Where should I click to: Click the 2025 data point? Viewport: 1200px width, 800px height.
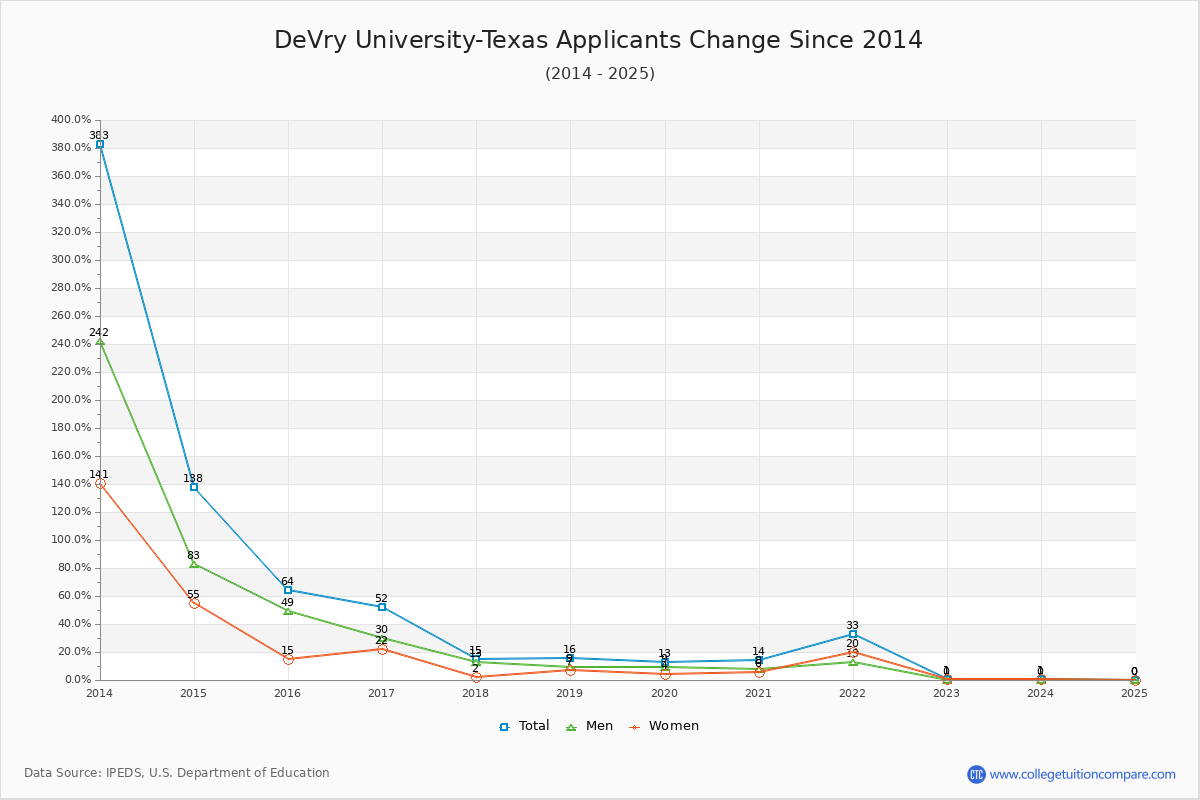1135,680
